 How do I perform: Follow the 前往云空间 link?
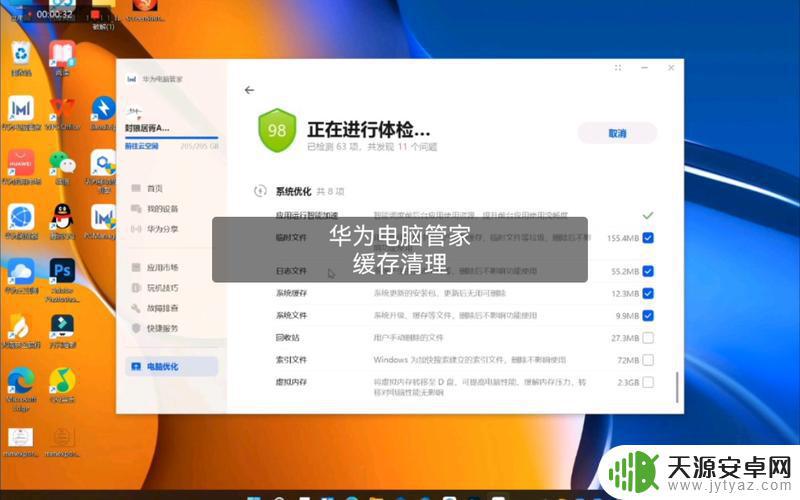[142, 146]
